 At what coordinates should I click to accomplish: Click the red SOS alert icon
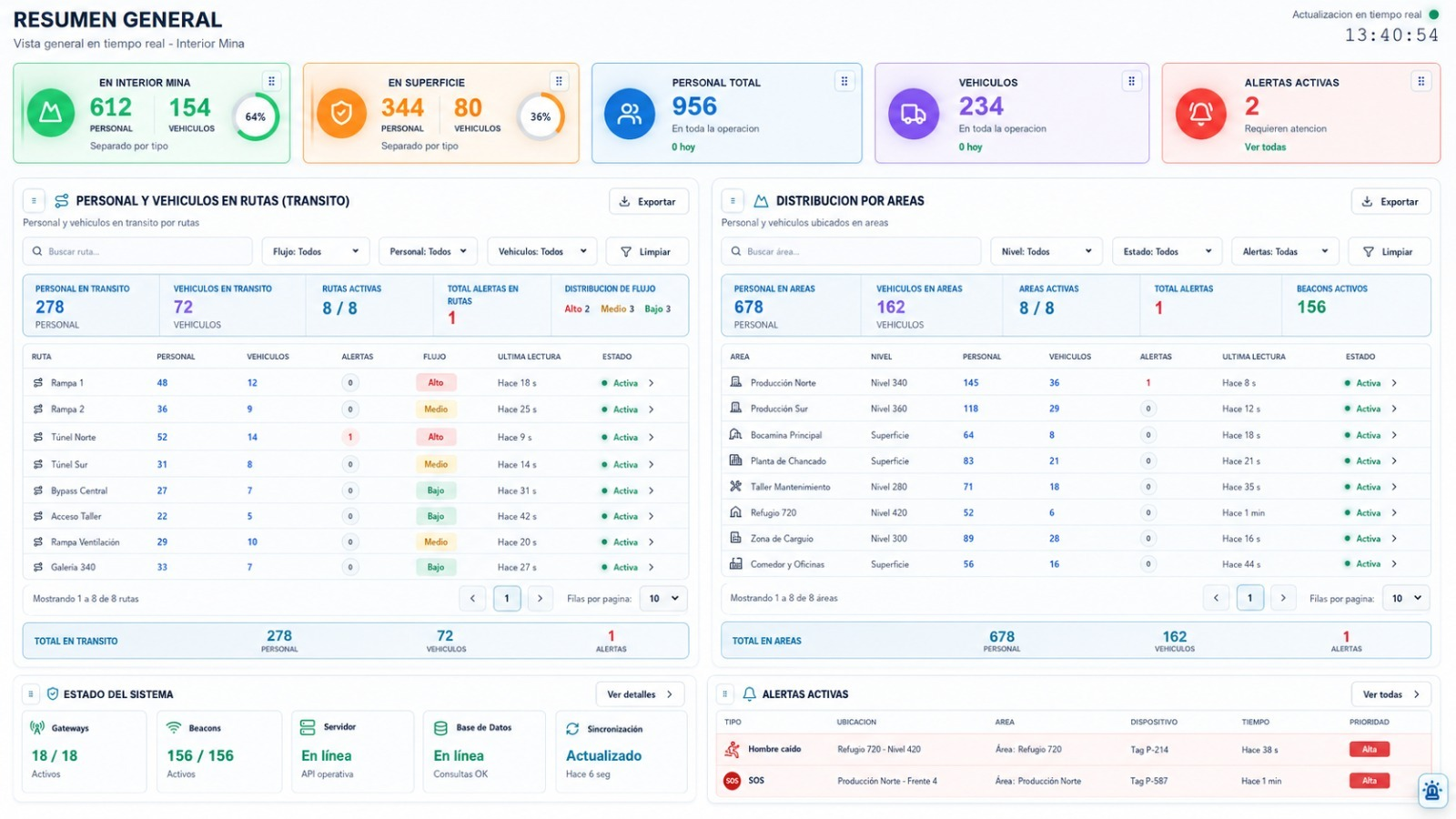point(732,781)
